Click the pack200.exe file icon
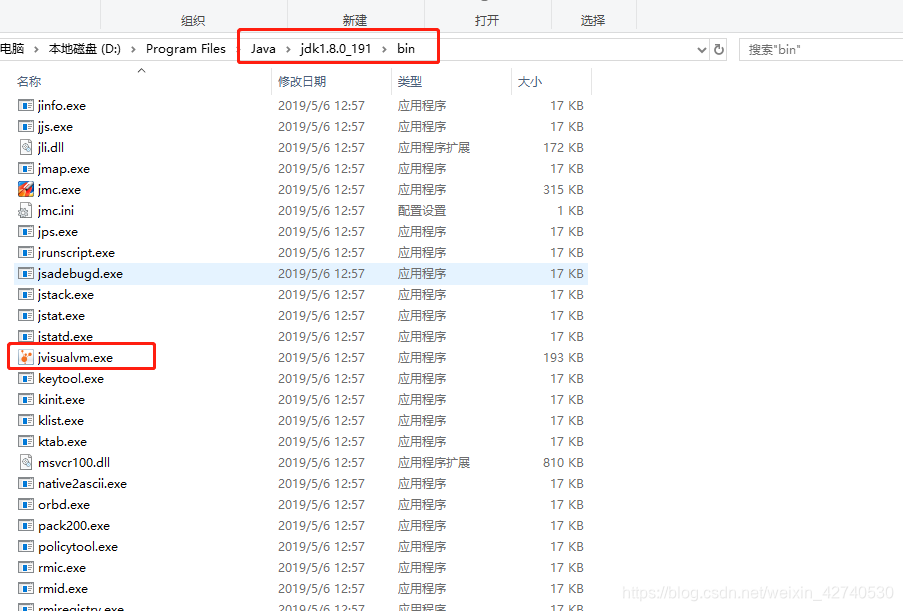 point(25,526)
